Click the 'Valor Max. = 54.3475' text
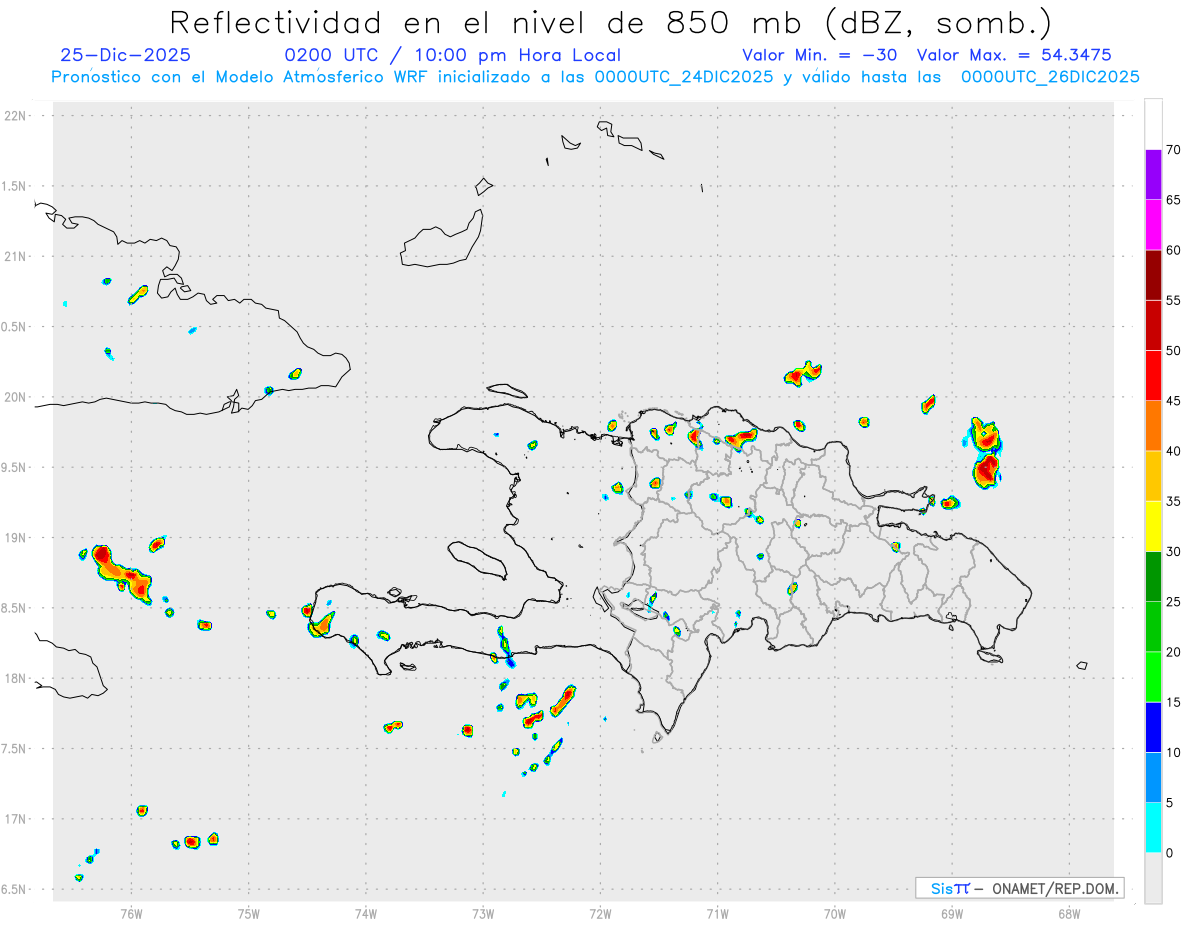1200x927 pixels. (1014, 55)
